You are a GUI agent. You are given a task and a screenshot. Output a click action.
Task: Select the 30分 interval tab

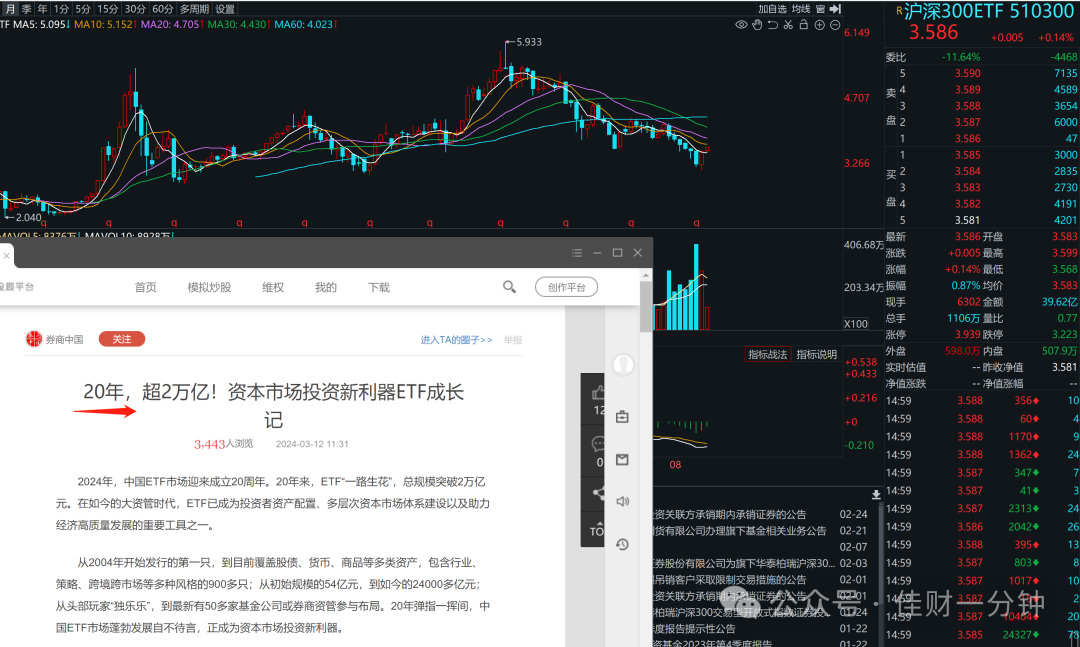tap(135, 9)
